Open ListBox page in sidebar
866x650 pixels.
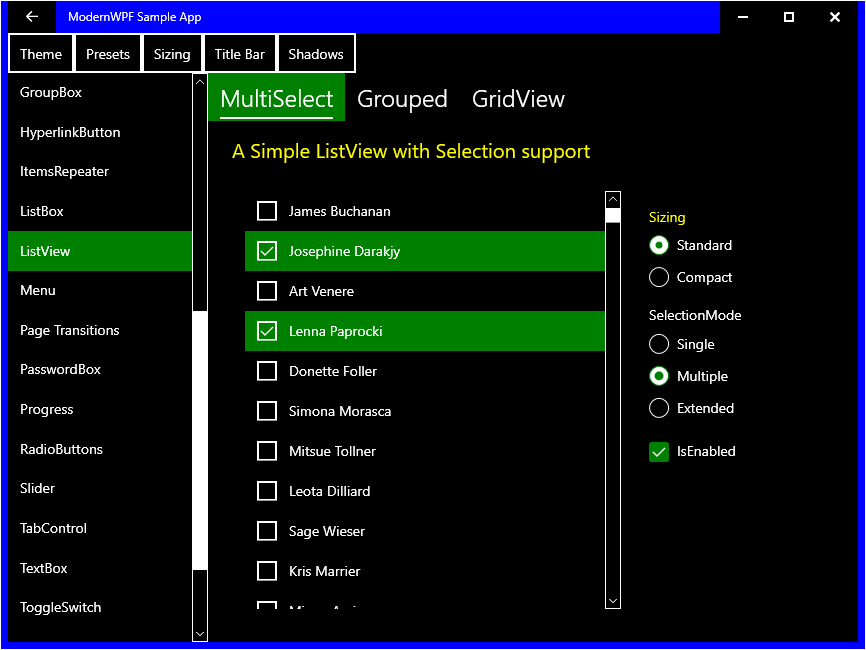pyautogui.click(x=100, y=211)
